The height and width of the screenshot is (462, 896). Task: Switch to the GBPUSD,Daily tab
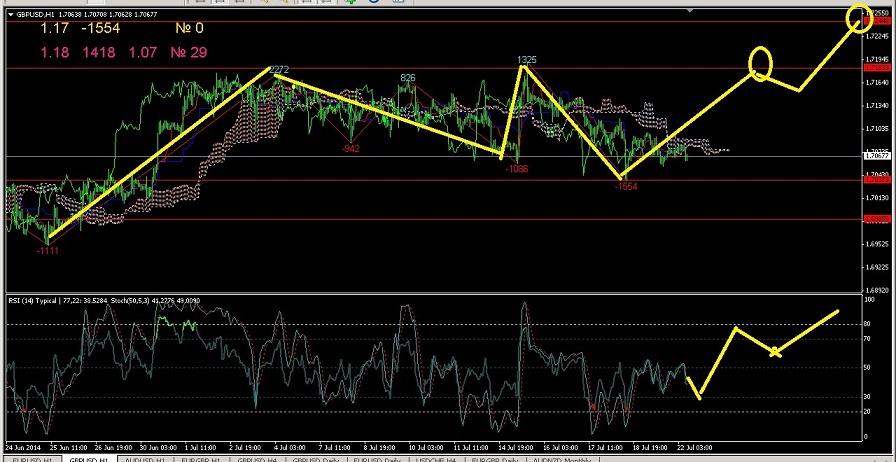coord(316,458)
